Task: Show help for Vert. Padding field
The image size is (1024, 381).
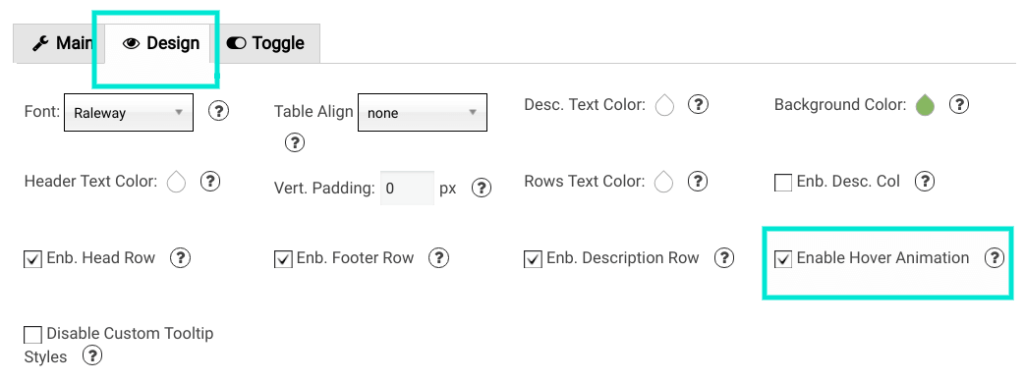Action: [481, 188]
